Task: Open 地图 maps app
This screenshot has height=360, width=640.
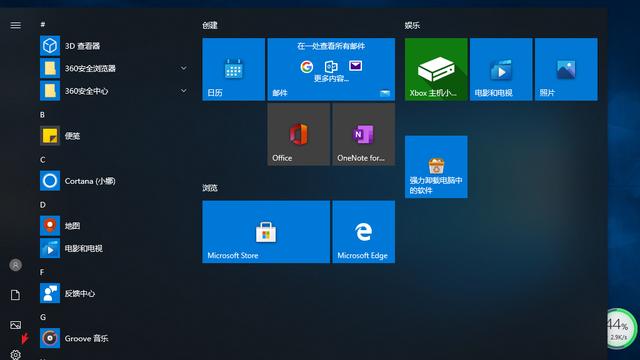Action: (114, 226)
